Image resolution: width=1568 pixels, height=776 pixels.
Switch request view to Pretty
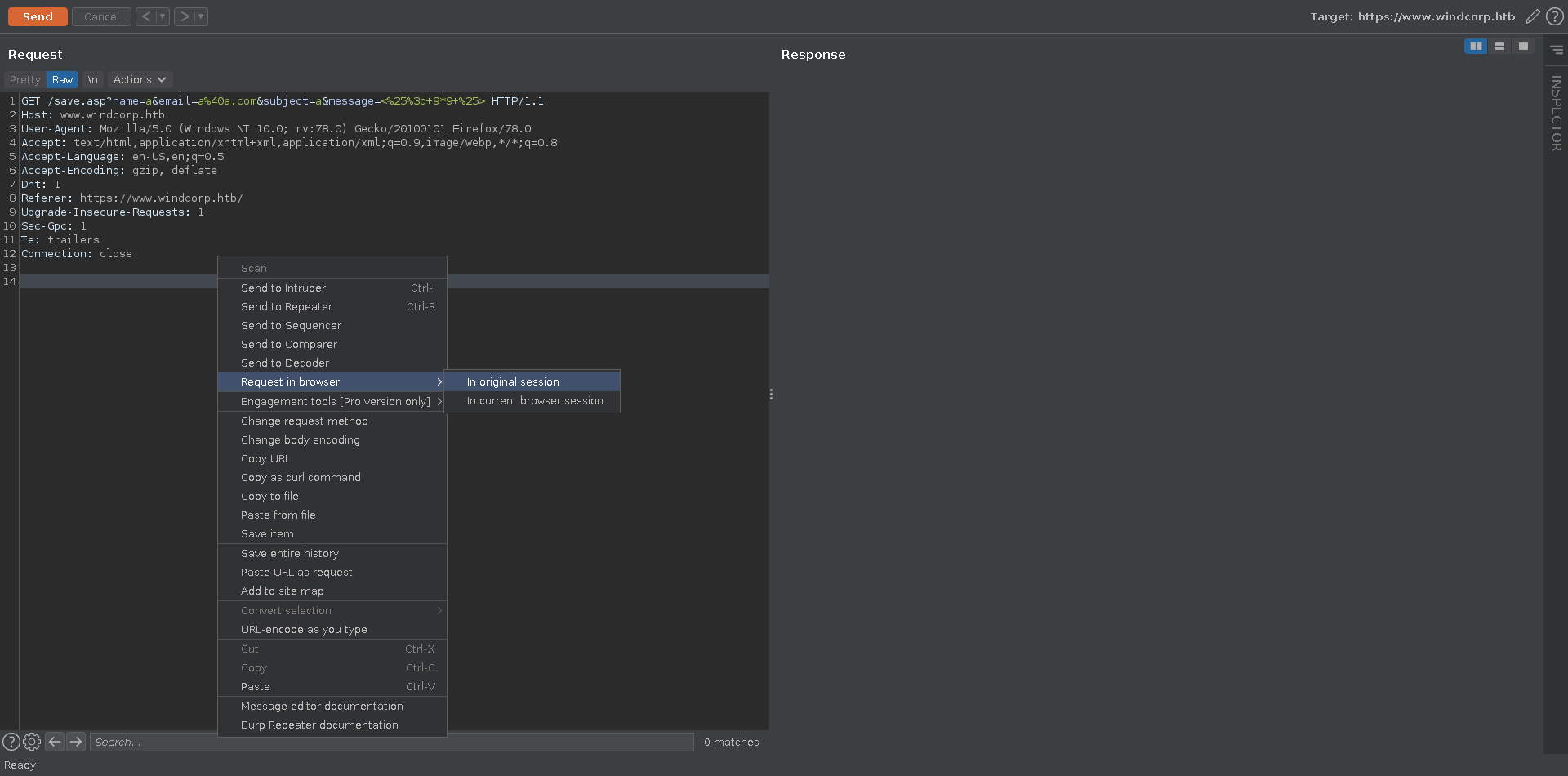pyautogui.click(x=24, y=80)
